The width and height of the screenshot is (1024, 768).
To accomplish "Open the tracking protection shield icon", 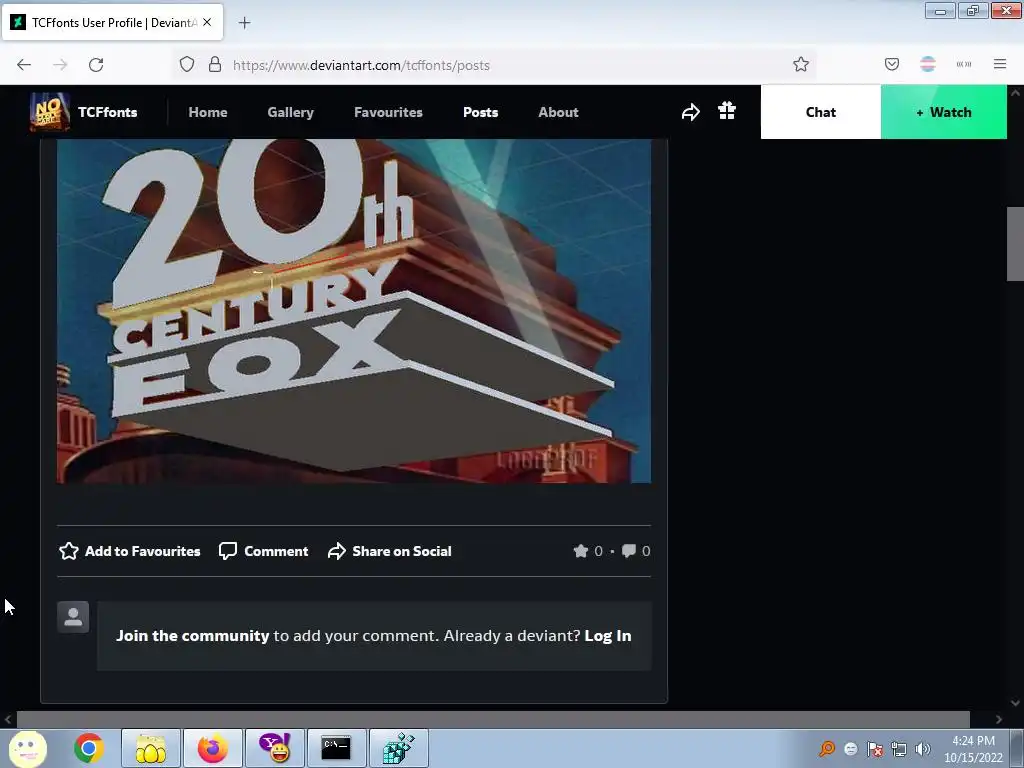I will (x=187, y=65).
